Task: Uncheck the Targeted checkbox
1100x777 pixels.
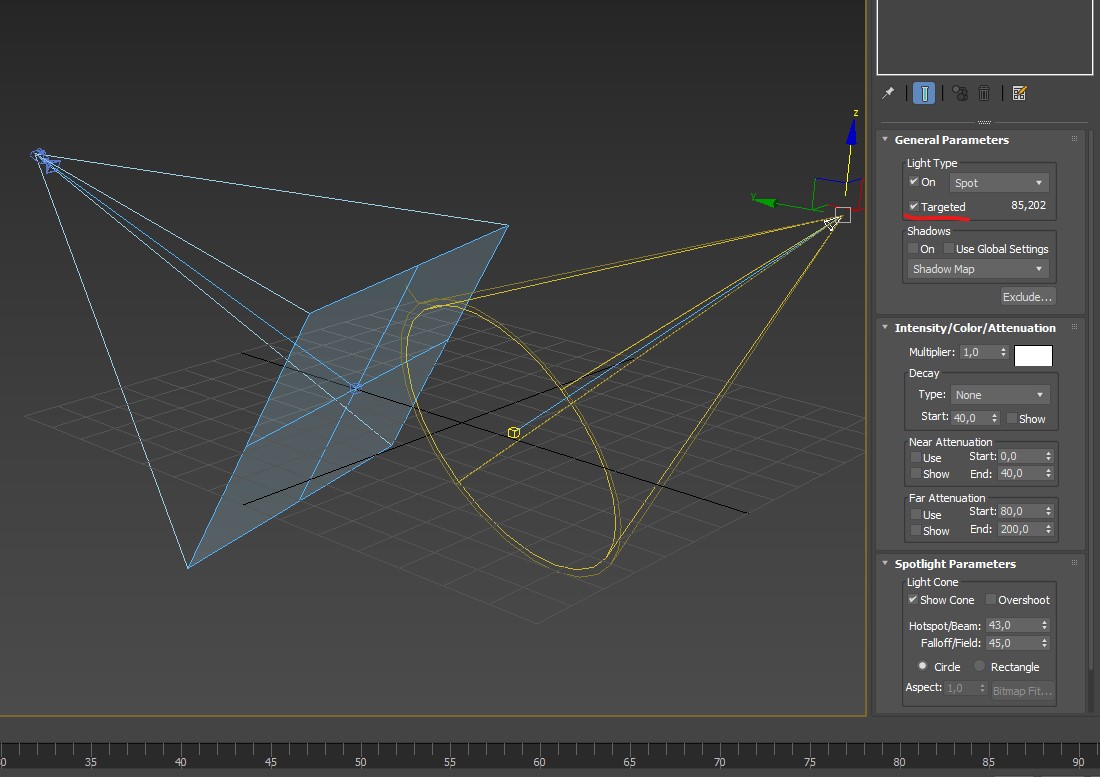Action: pos(913,206)
